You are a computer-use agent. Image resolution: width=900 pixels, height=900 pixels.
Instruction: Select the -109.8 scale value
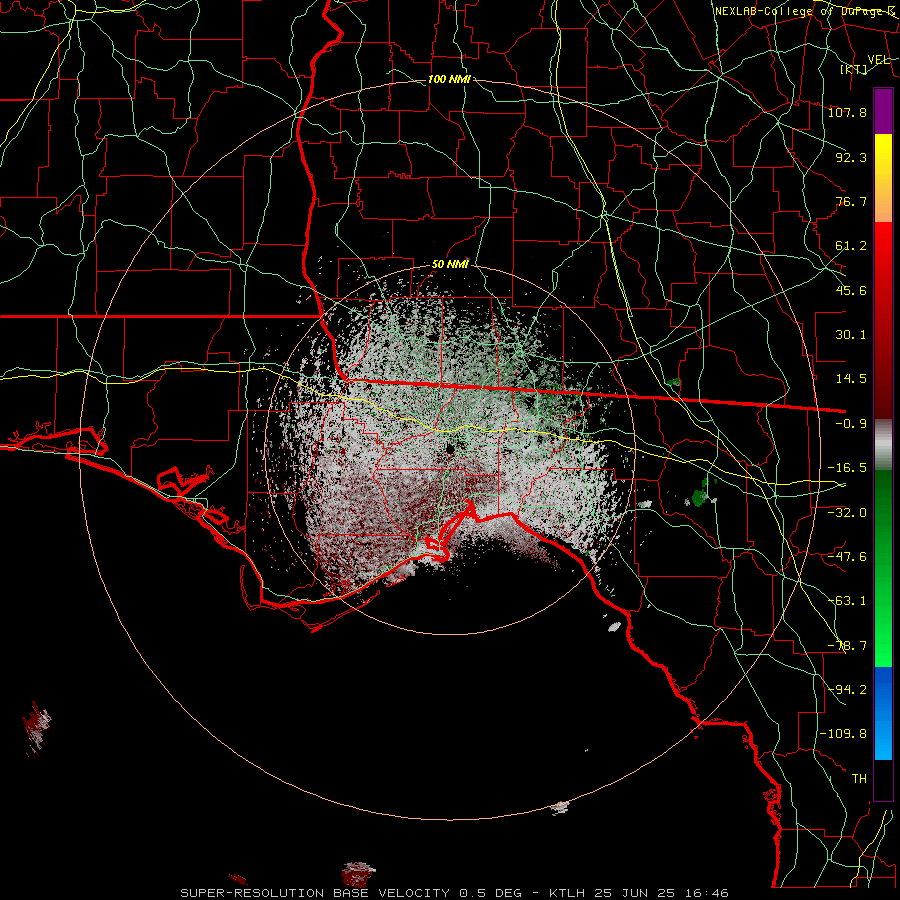coord(843,734)
